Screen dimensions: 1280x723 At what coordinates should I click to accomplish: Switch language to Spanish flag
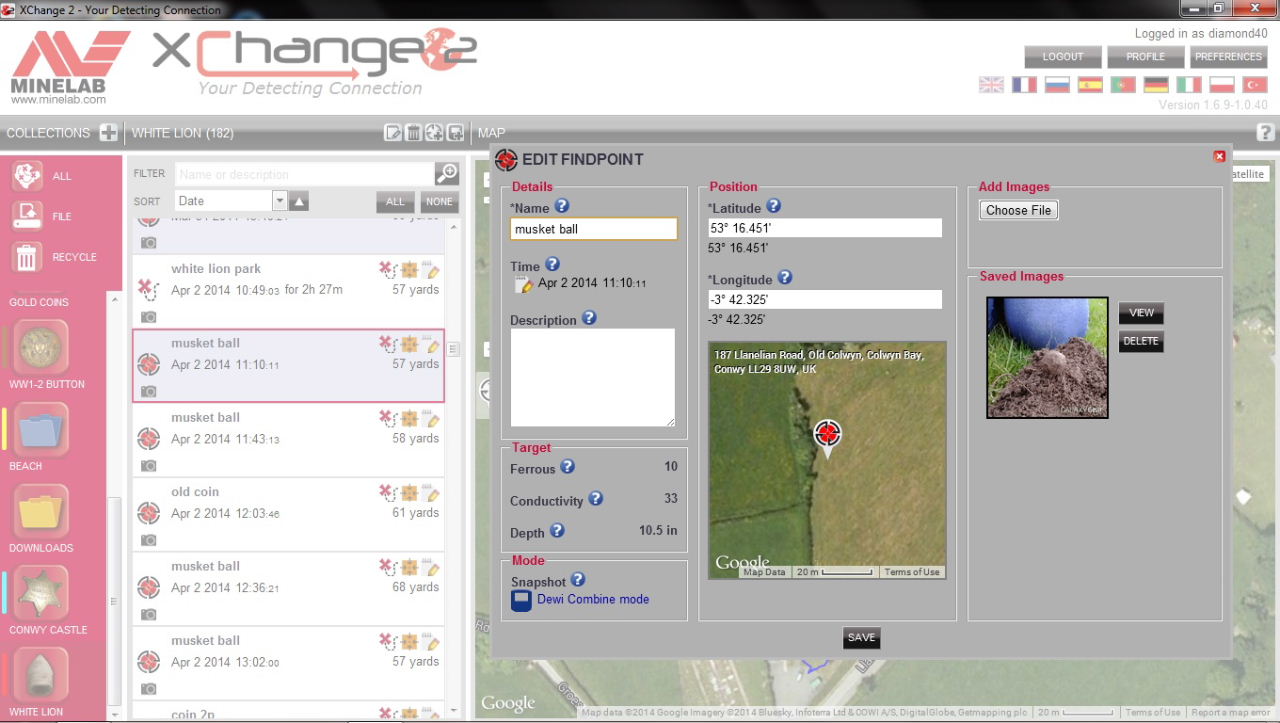[1090, 85]
